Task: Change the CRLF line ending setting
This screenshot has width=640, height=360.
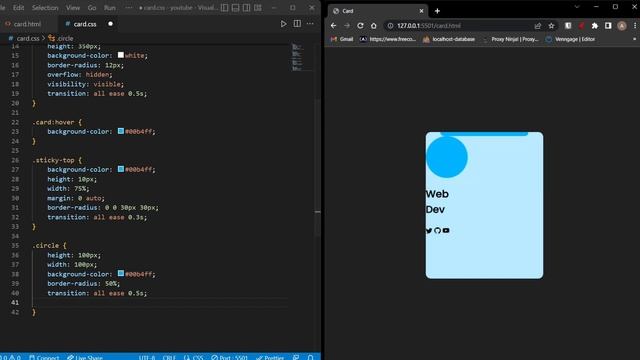Action: click(169, 357)
